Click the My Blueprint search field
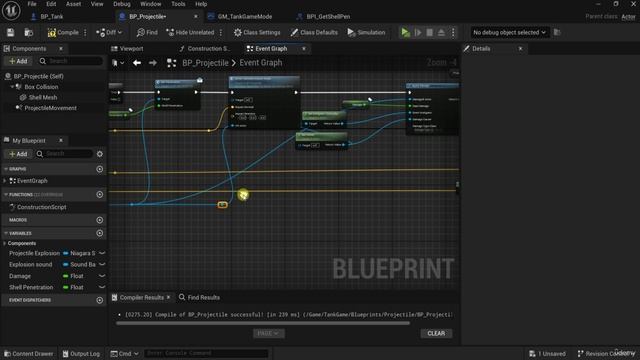Viewport: 640px width, 360px height. (x=64, y=154)
